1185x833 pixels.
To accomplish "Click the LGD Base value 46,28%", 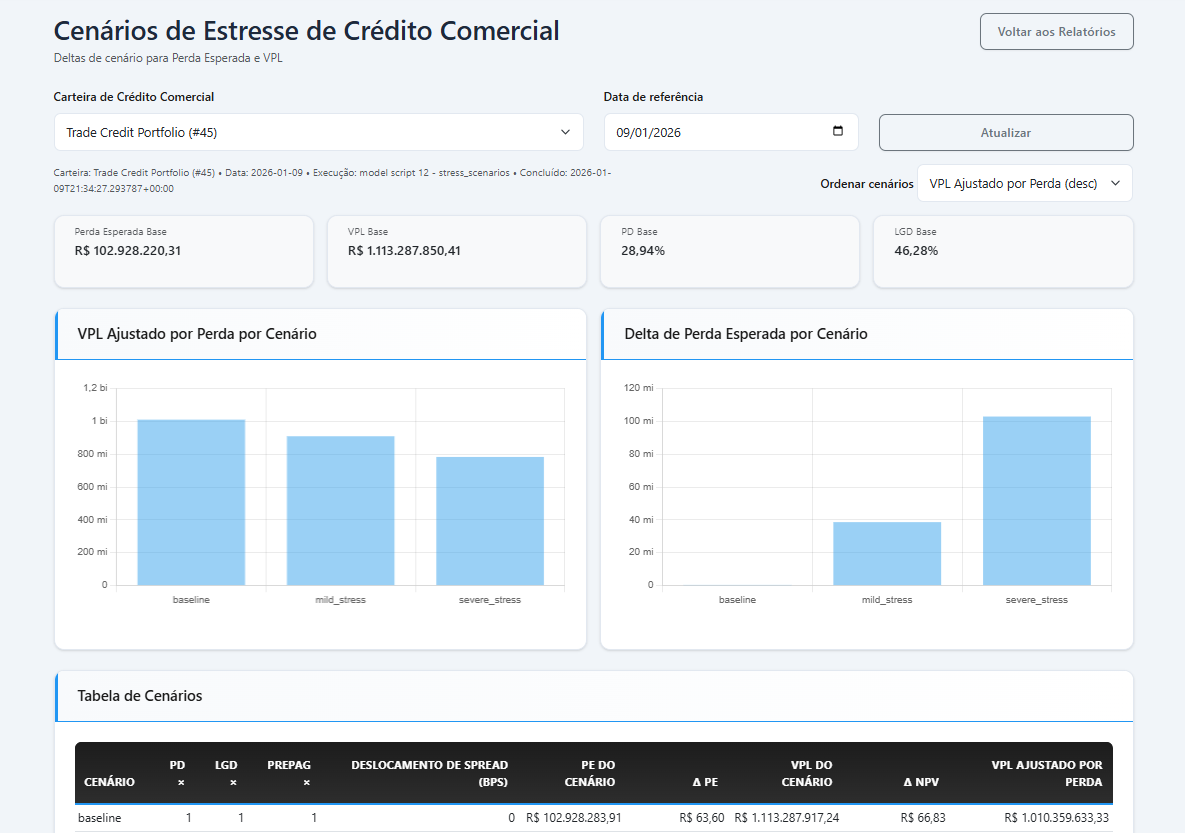I will pos(916,251).
